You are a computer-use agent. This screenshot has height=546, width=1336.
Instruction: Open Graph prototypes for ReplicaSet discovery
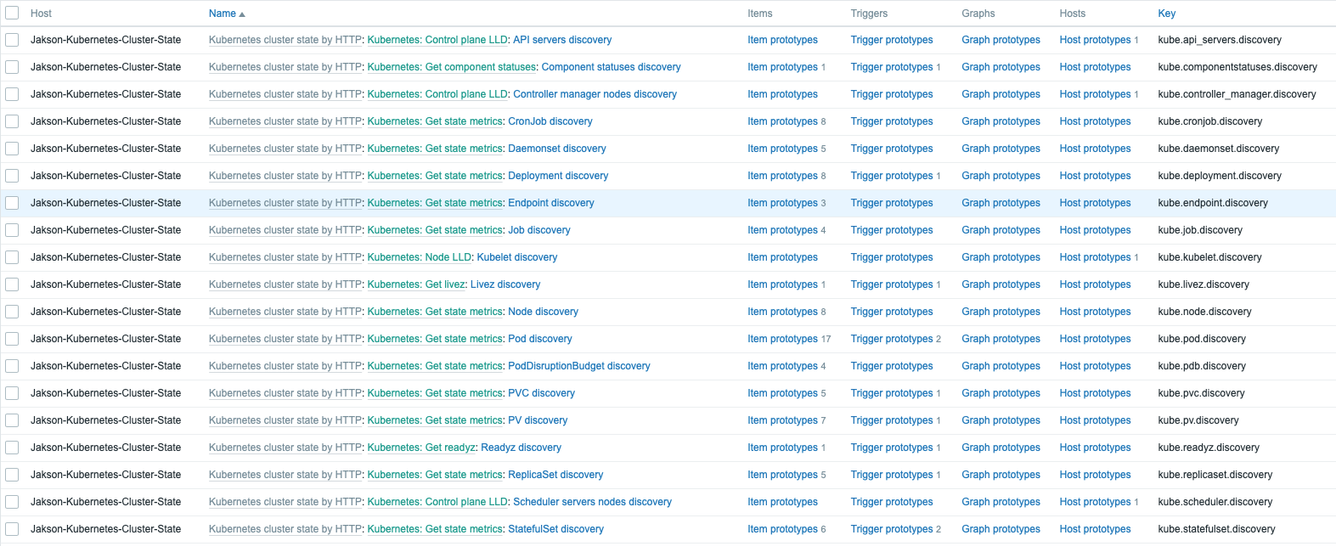1001,475
